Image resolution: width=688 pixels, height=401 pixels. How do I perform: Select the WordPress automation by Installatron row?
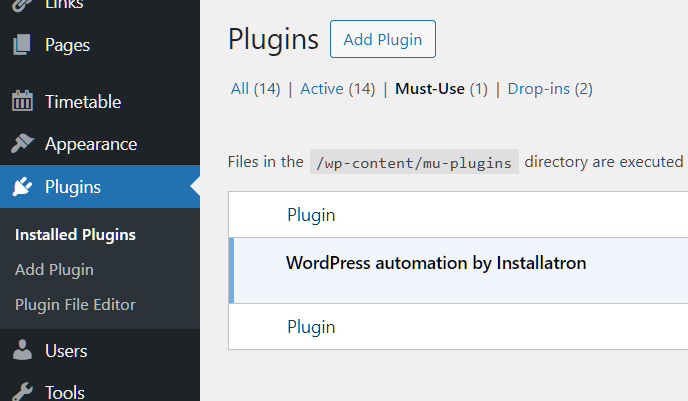436,264
